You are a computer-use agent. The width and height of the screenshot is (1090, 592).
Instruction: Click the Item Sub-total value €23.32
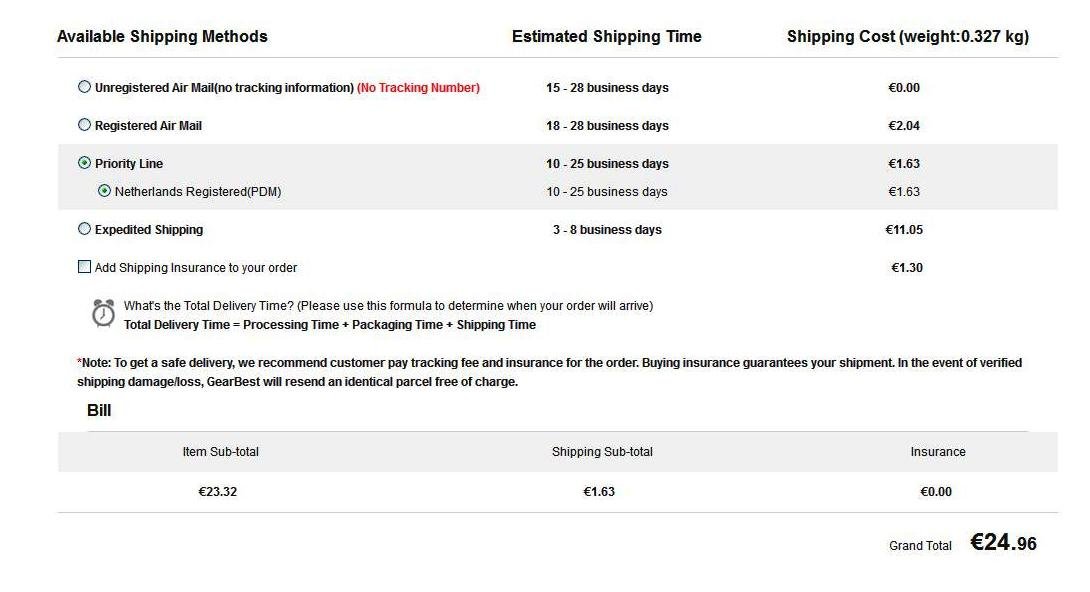tap(218, 491)
